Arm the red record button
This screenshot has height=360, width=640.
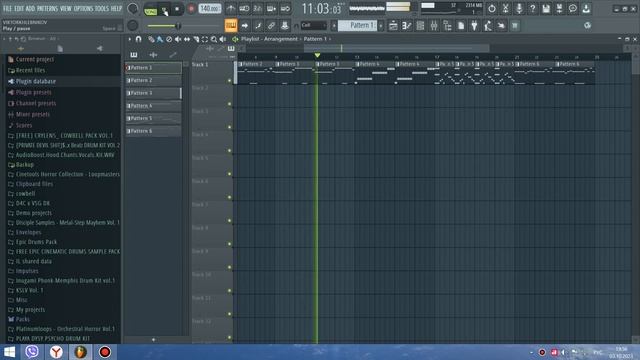[x=191, y=9]
